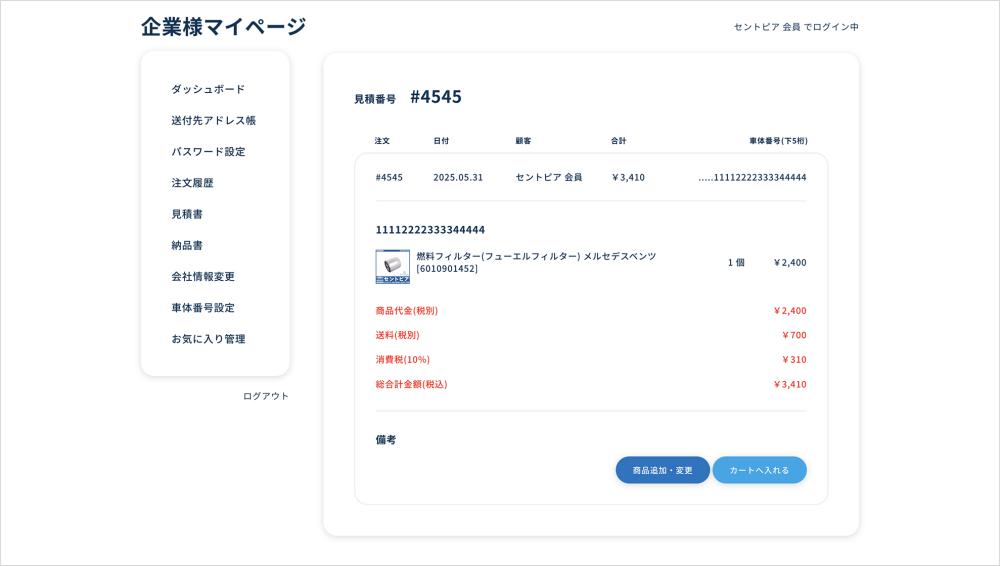
Task: Click the ログアウト link
Action: (265, 396)
